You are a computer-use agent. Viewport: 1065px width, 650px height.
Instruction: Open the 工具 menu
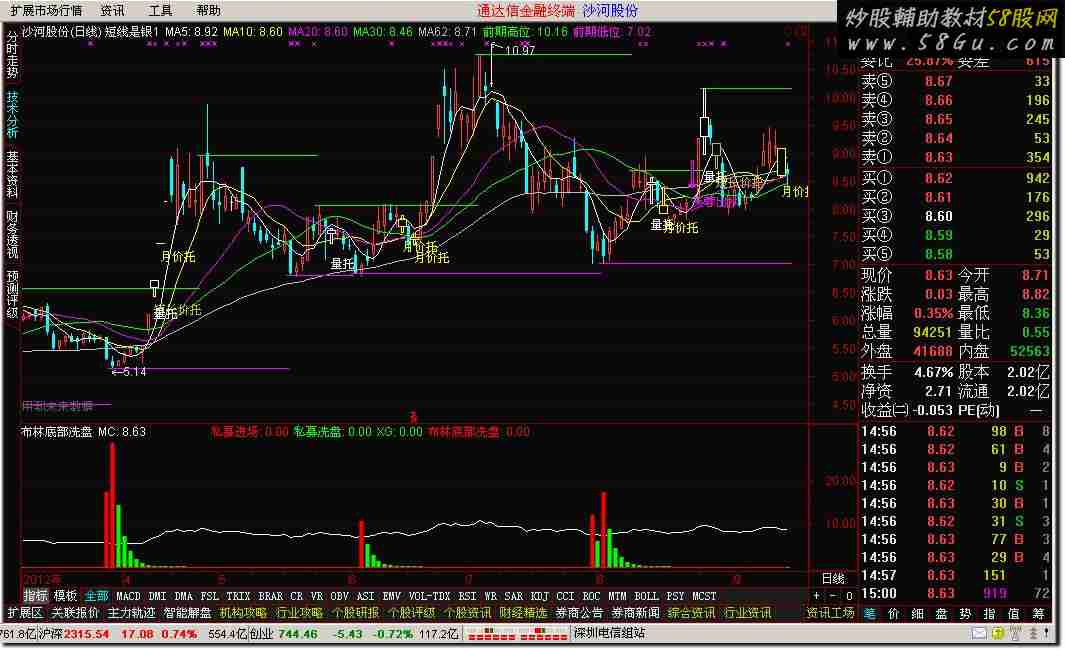point(160,11)
